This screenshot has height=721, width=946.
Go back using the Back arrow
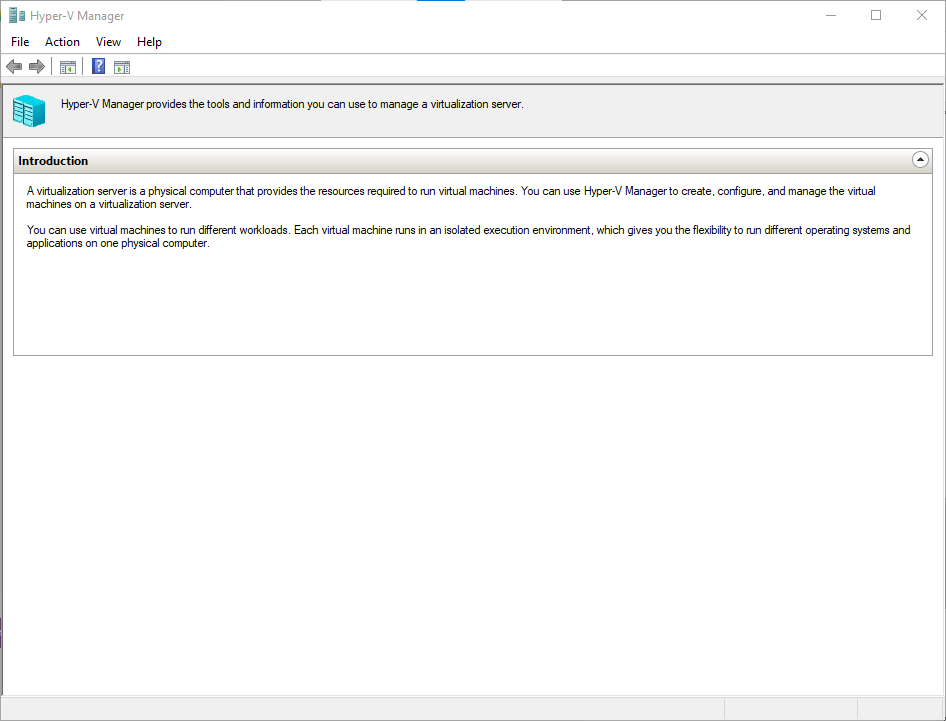pyautogui.click(x=14, y=66)
